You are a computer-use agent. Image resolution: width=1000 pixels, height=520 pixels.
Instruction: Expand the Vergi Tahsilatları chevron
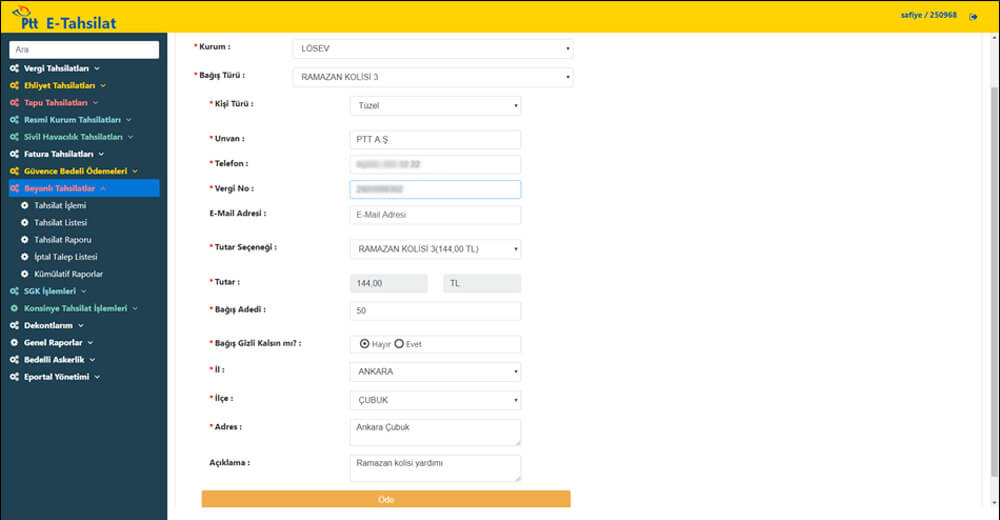click(97, 69)
